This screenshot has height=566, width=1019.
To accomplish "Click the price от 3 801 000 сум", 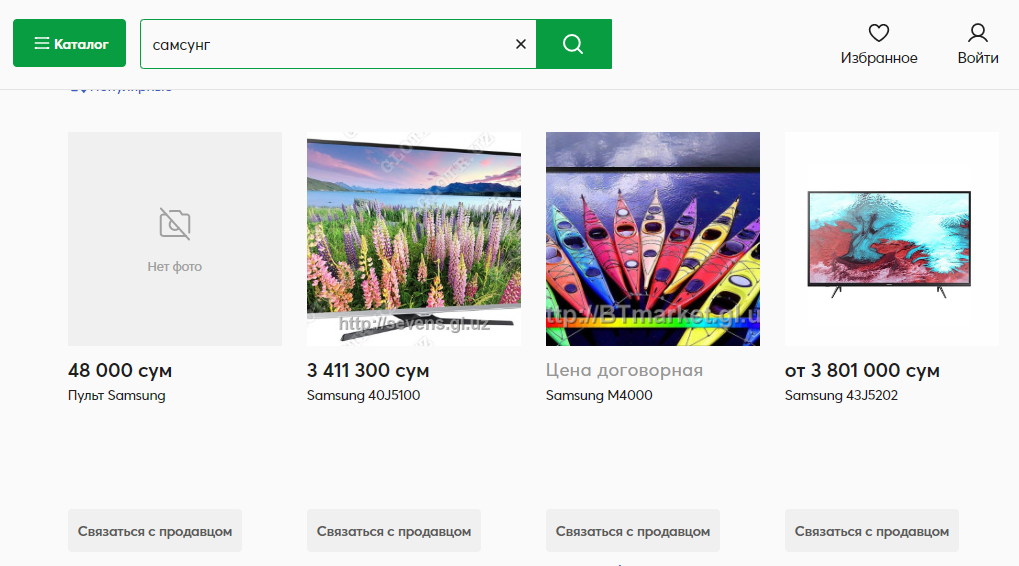I will [862, 370].
